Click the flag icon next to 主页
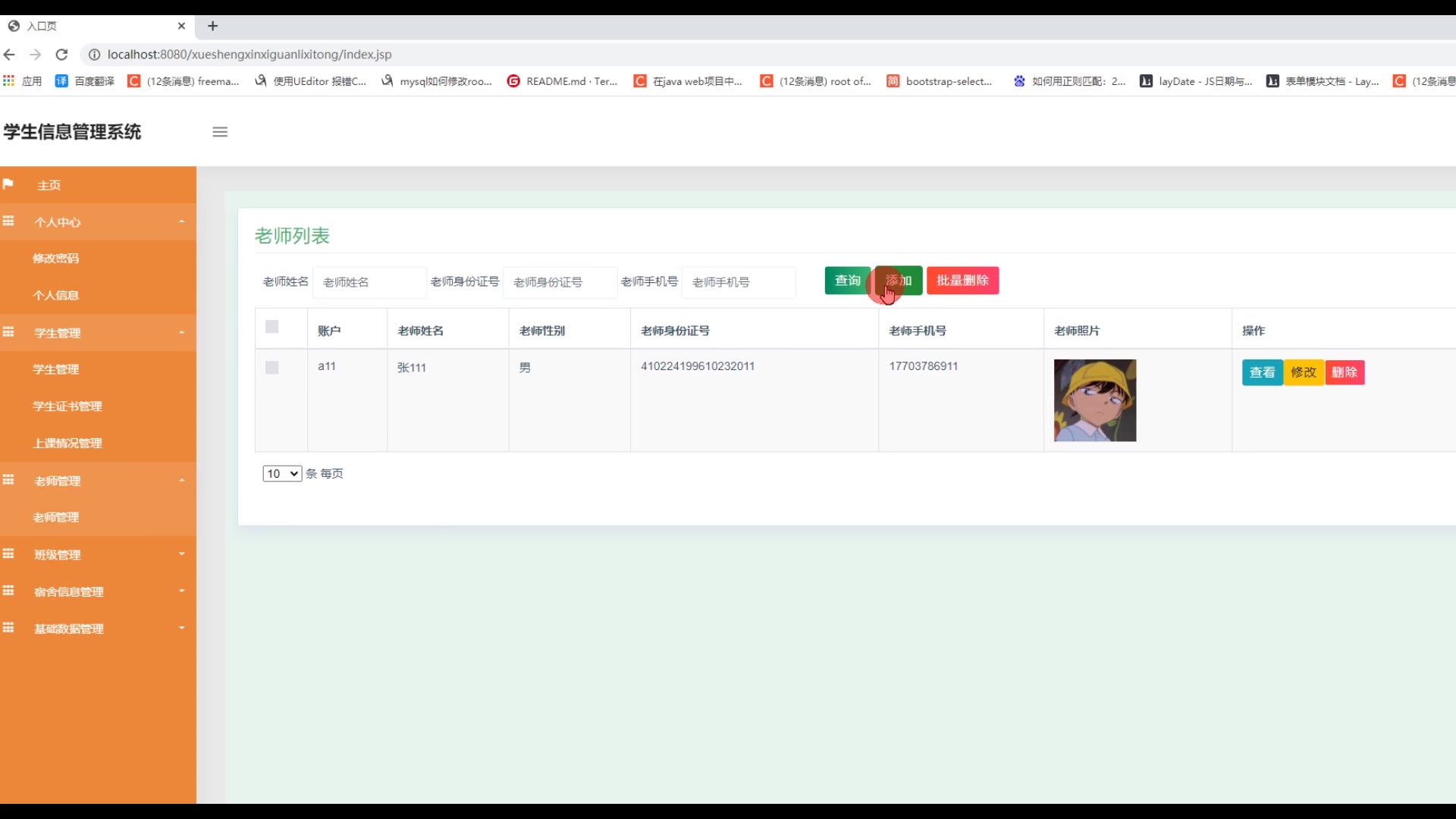Viewport: 1456px width, 819px height. (x=8, y=184)
